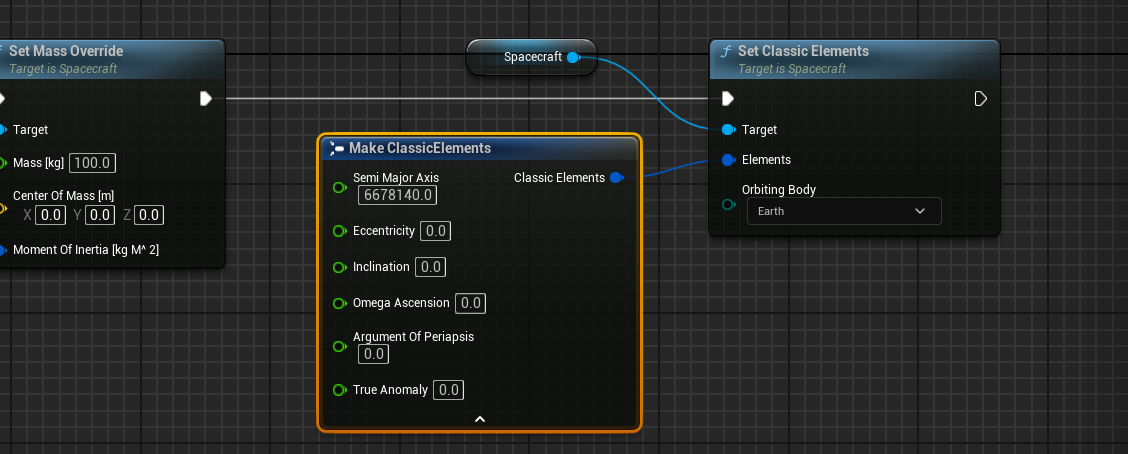Open the Orbiting Body Earth dropdown
The width and height of the screenshot is (1128, 454).
click(x=843, y=211)
